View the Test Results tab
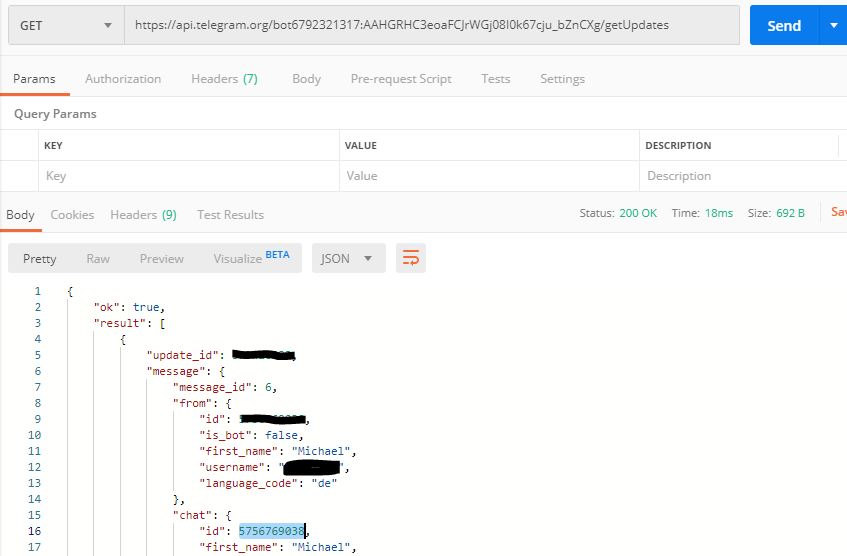The height and width of the screenshot is (556, 847). tap(230, 215)
